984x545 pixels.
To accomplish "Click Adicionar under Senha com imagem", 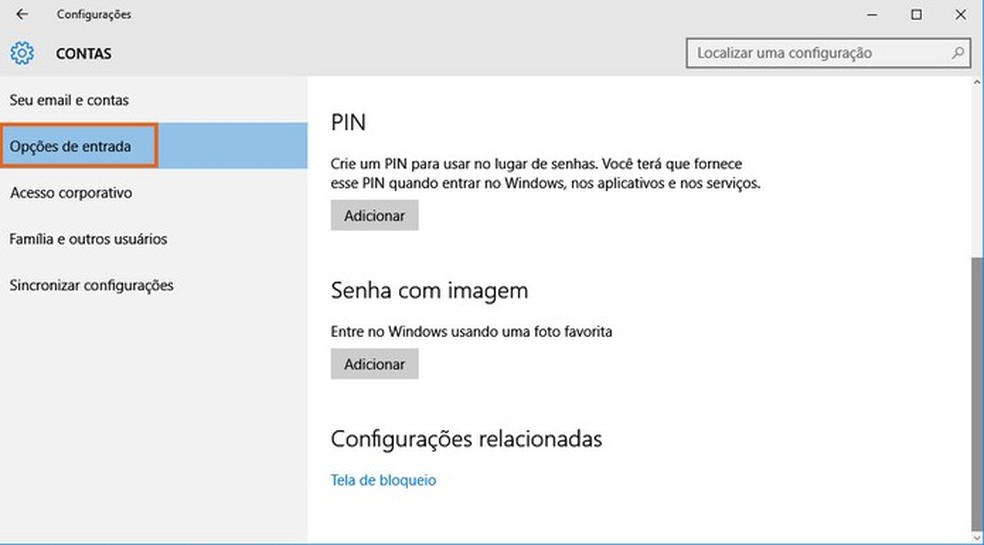I will [374, 364].
